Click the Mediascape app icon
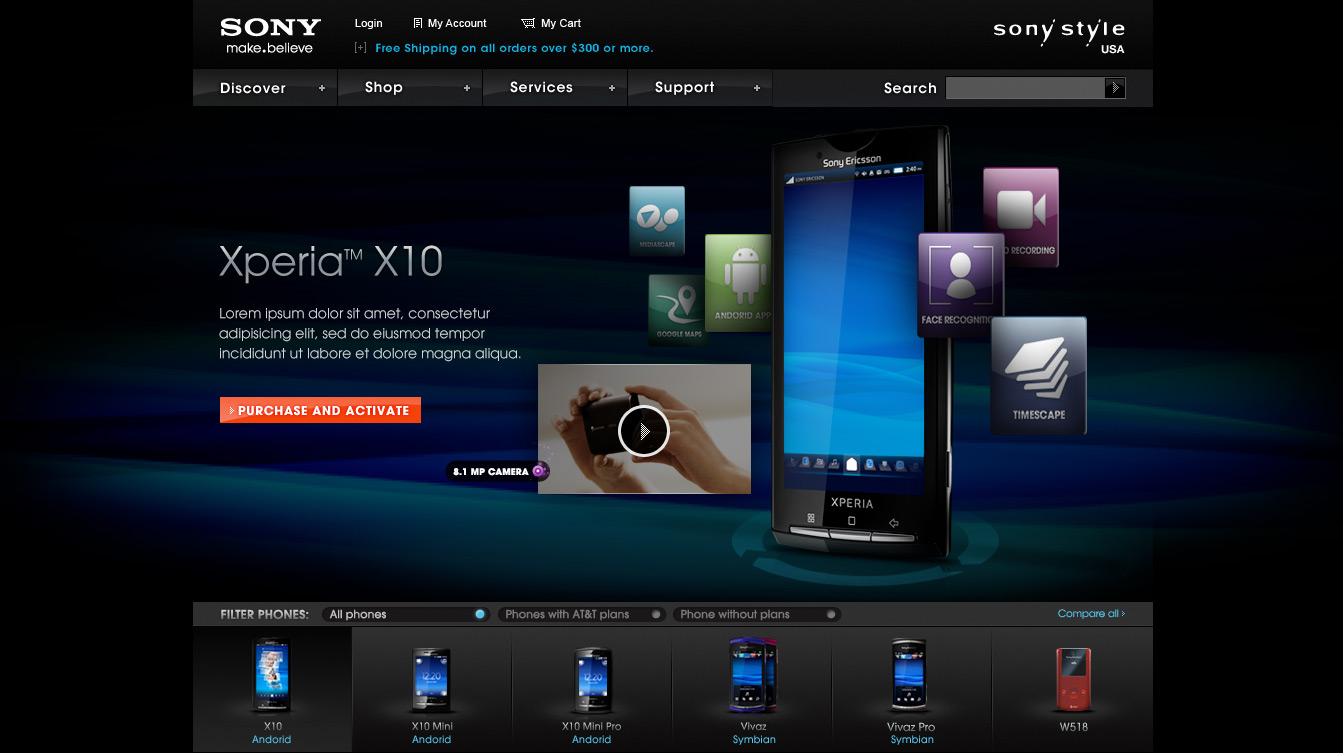 [x=657, y=219]
